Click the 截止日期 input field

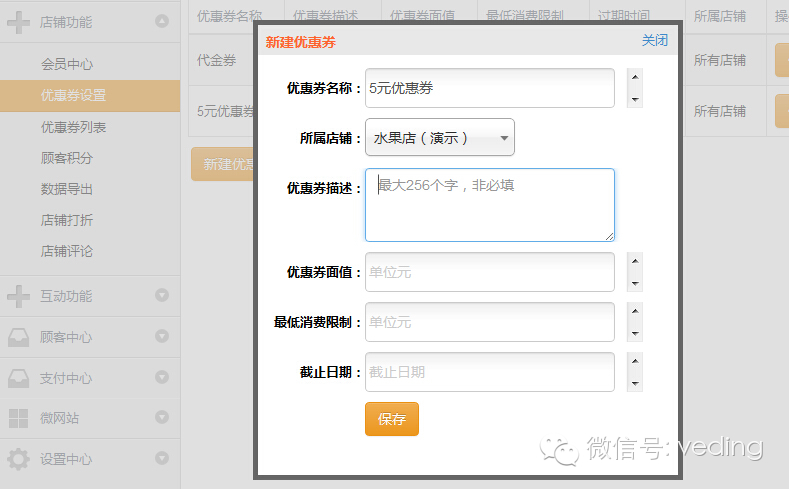pos(490,372)
